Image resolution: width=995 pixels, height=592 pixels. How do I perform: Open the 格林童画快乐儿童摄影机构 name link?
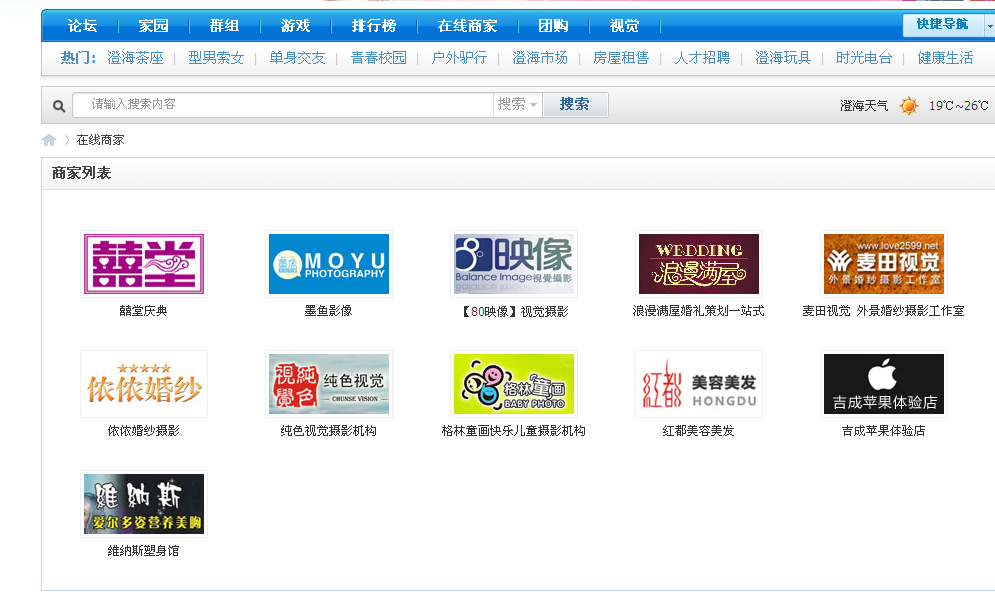coord(513,431)
